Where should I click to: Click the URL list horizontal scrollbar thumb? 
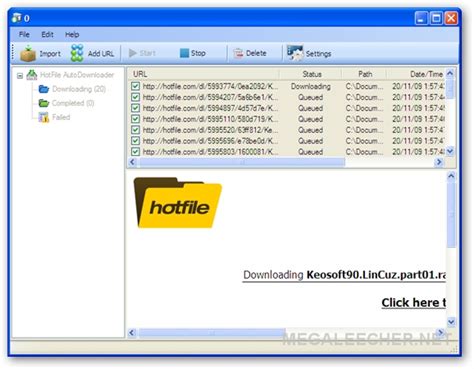click(242, 162)
